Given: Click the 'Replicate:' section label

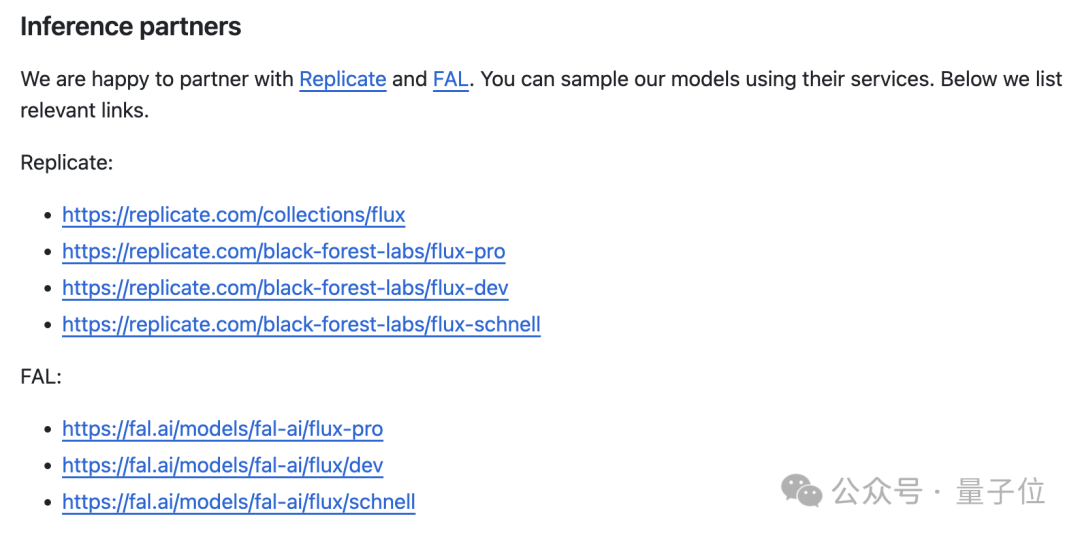Looking at the screenshot, I should [66, 163].
